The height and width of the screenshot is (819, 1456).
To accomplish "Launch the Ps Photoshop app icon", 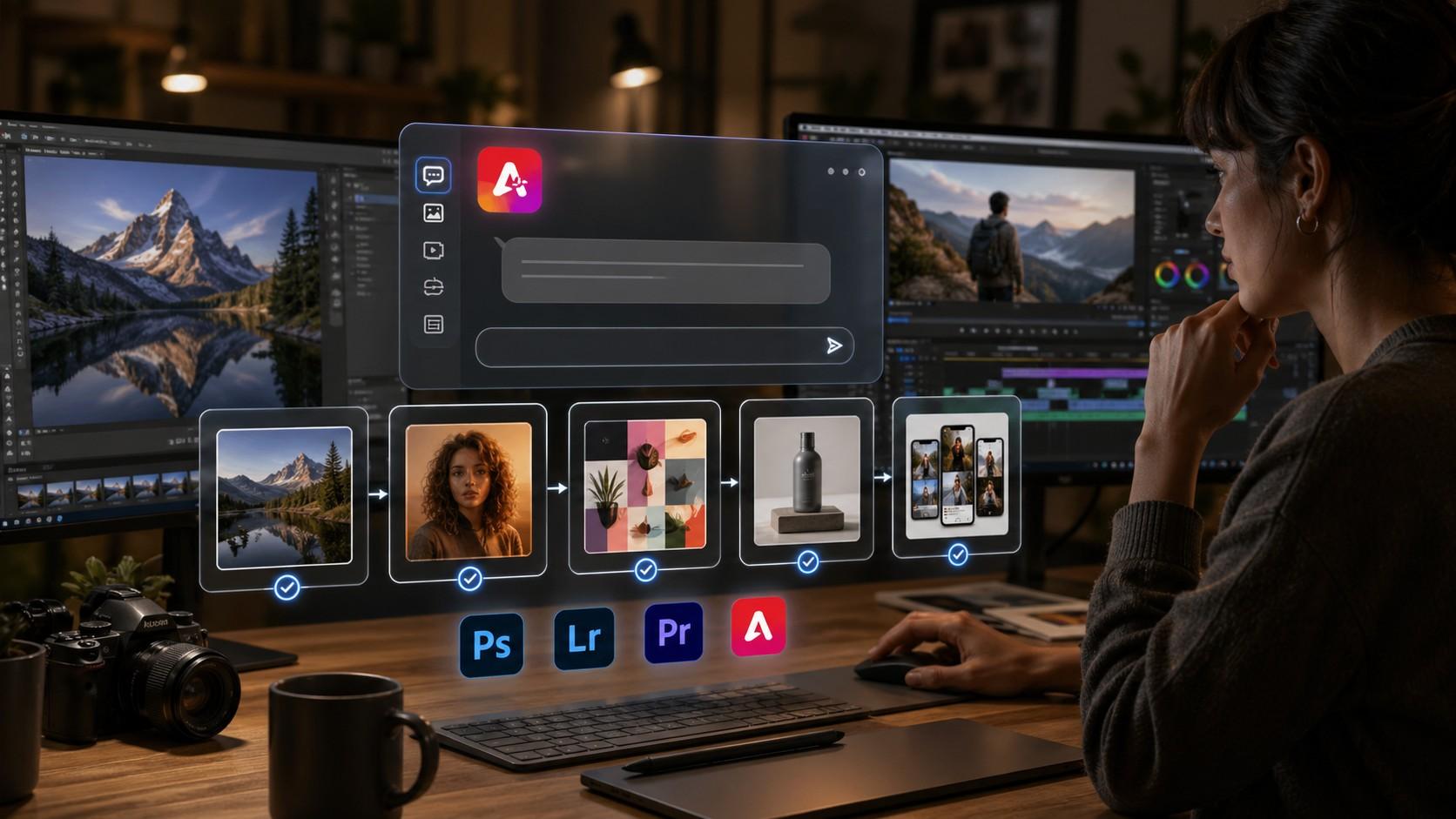I will [x=491, y=644].
